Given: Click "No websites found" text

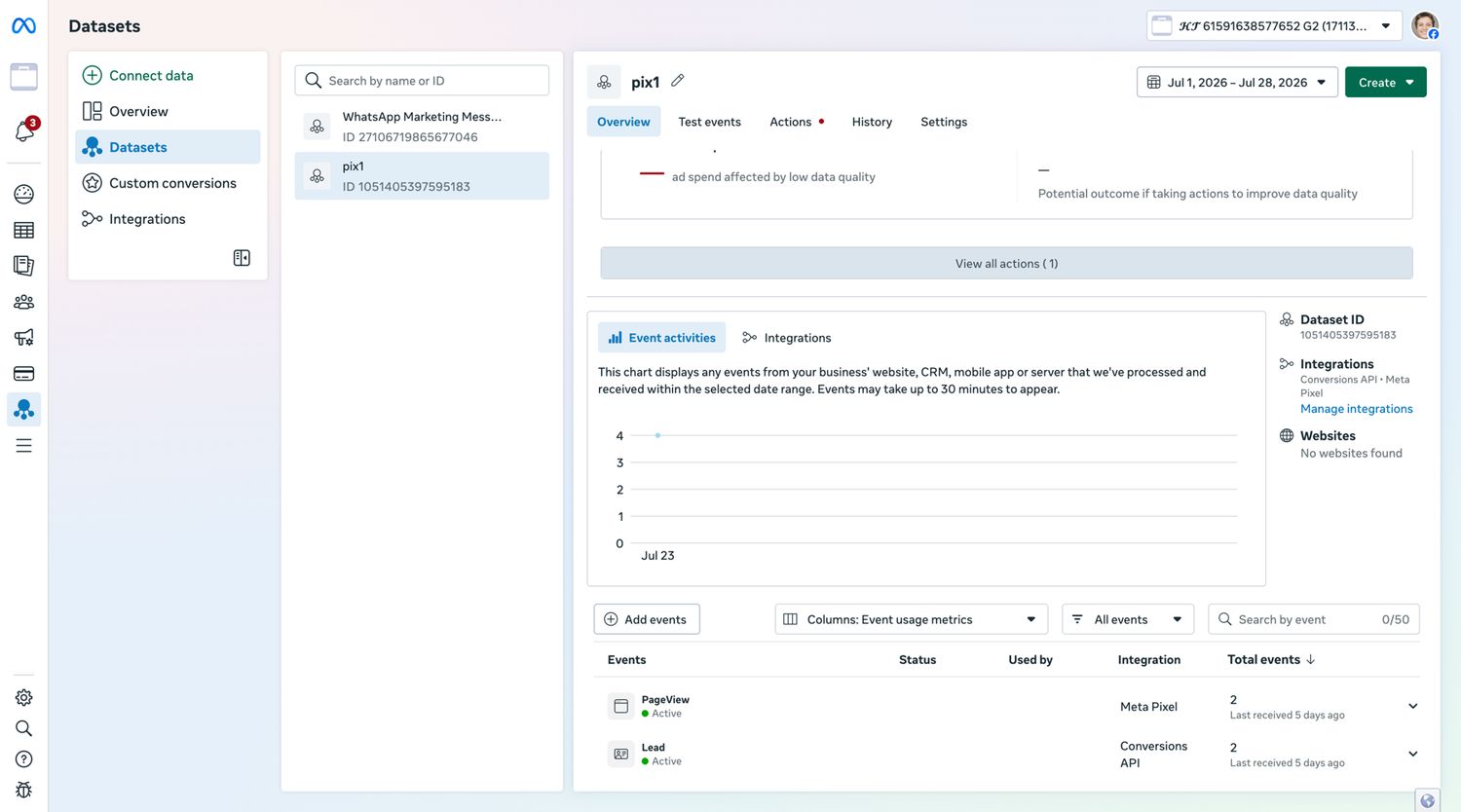Looking at the screenshot, I should (x=1351, y=453).
